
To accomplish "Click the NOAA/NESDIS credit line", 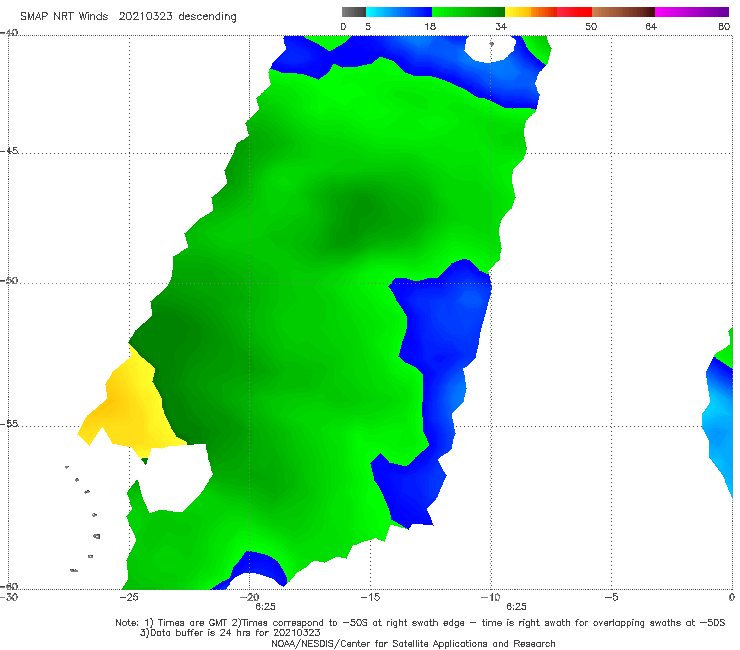I will click(x=413, y=644).
